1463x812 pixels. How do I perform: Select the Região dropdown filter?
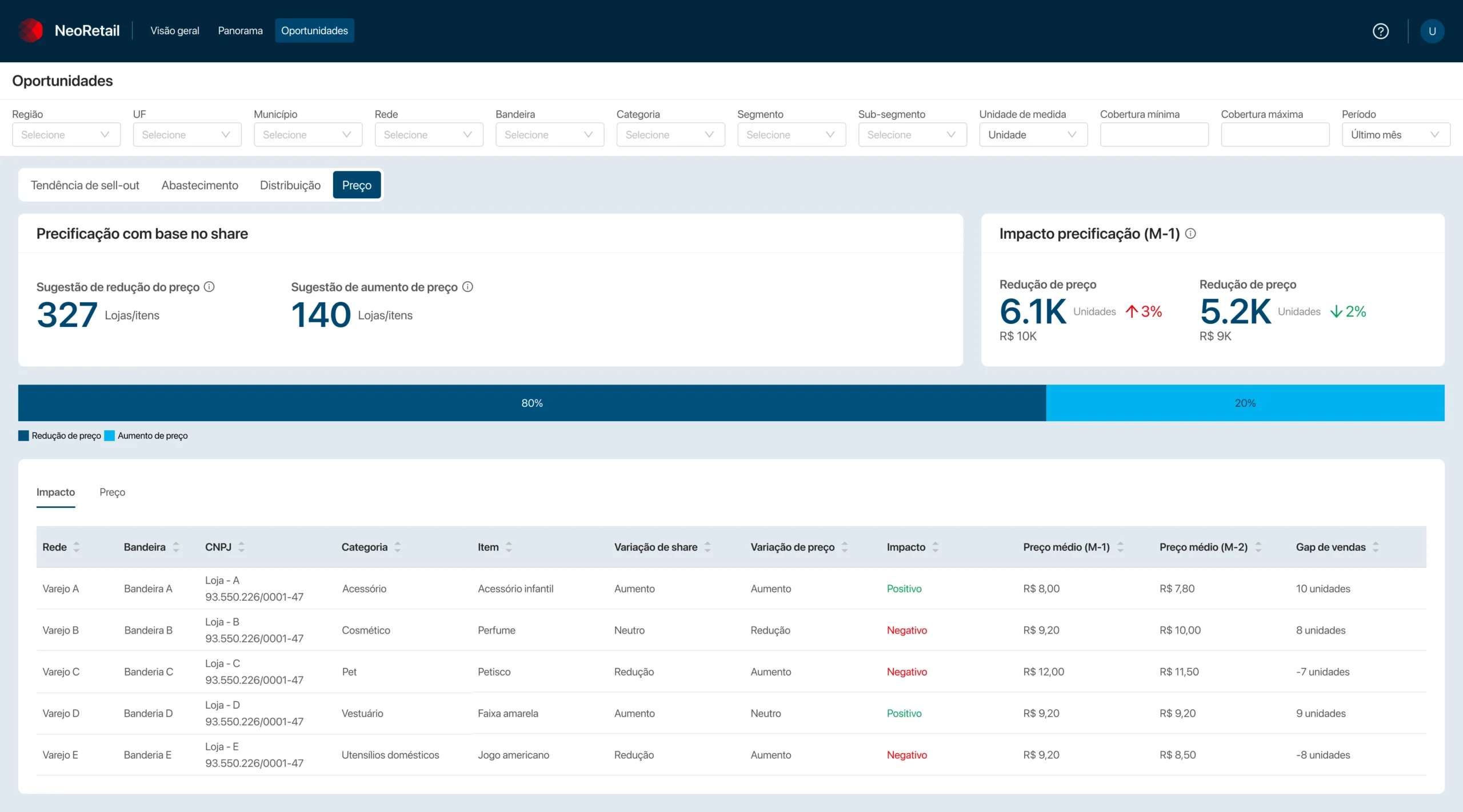tap(62, 134)
